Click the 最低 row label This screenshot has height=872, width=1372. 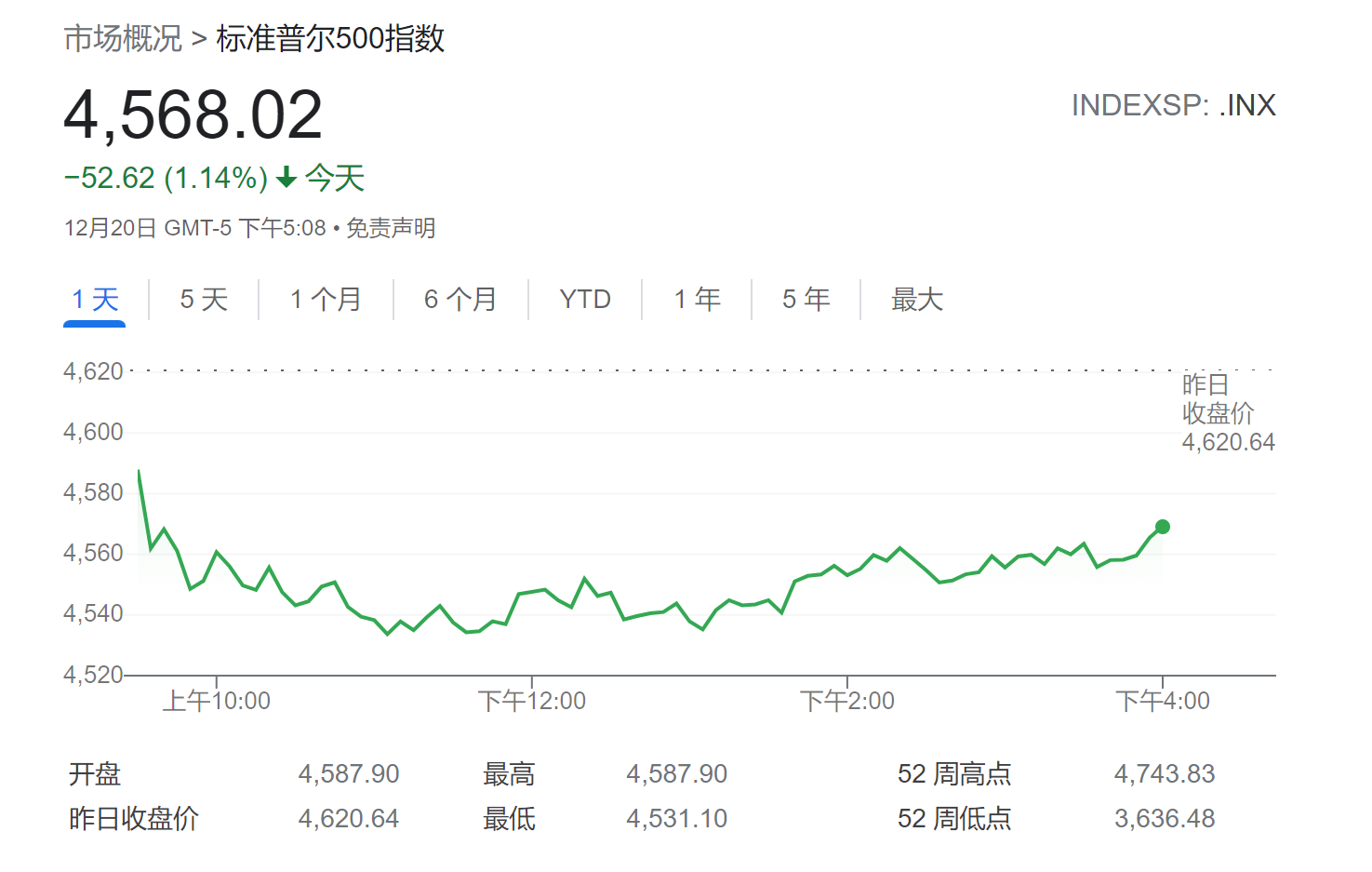(509, 818)
